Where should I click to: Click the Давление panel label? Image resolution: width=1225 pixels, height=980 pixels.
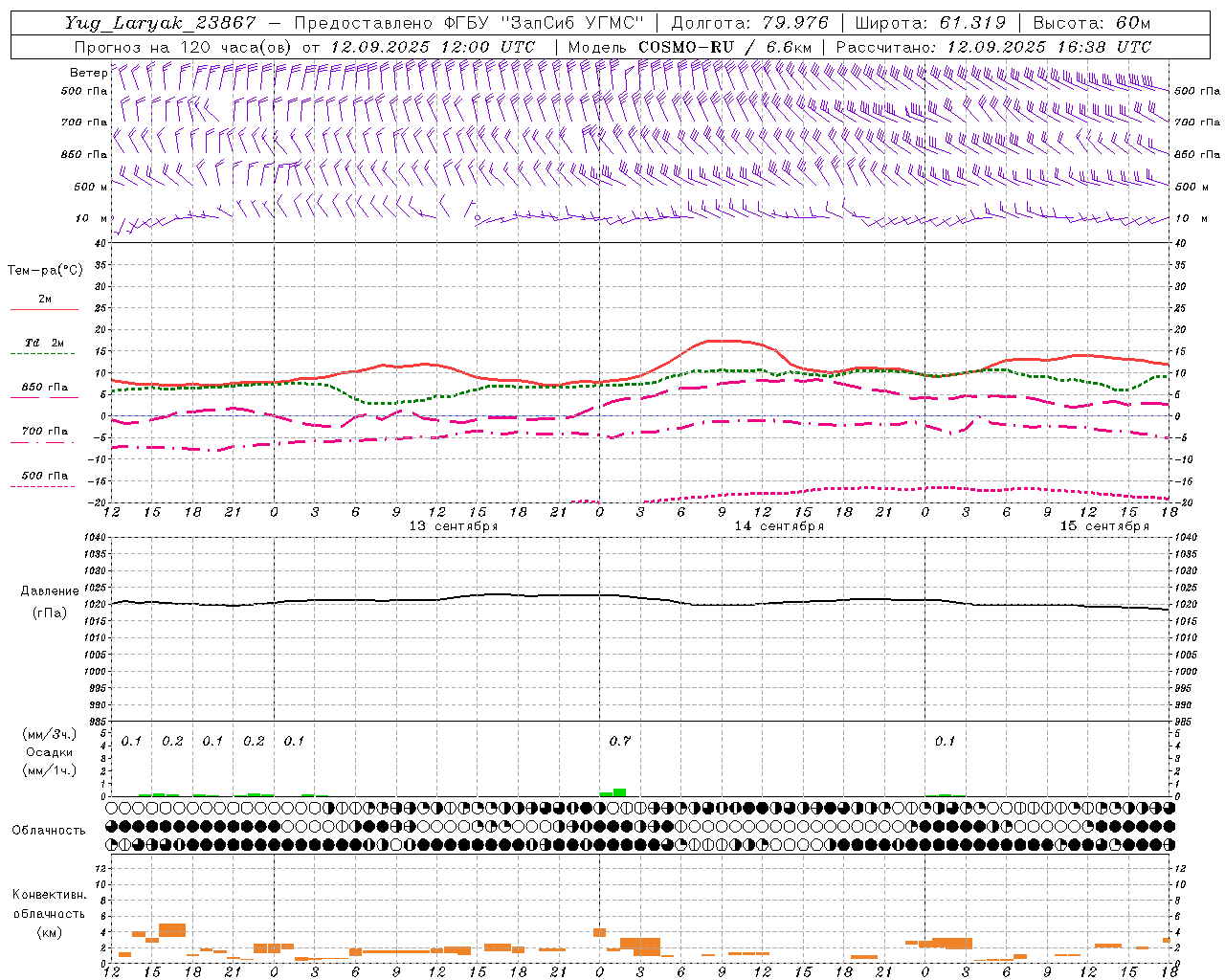(50, 591)
